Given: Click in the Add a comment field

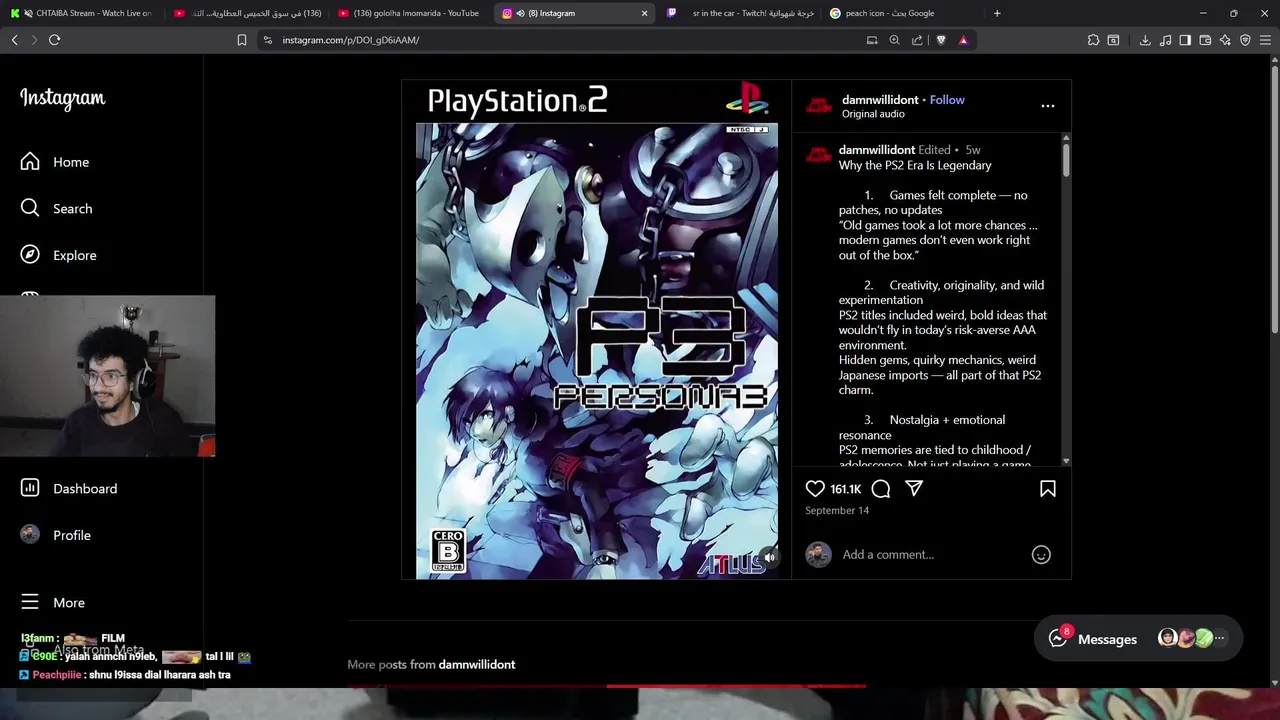Looking at the screenshot, I should click(x=930, y=554).
